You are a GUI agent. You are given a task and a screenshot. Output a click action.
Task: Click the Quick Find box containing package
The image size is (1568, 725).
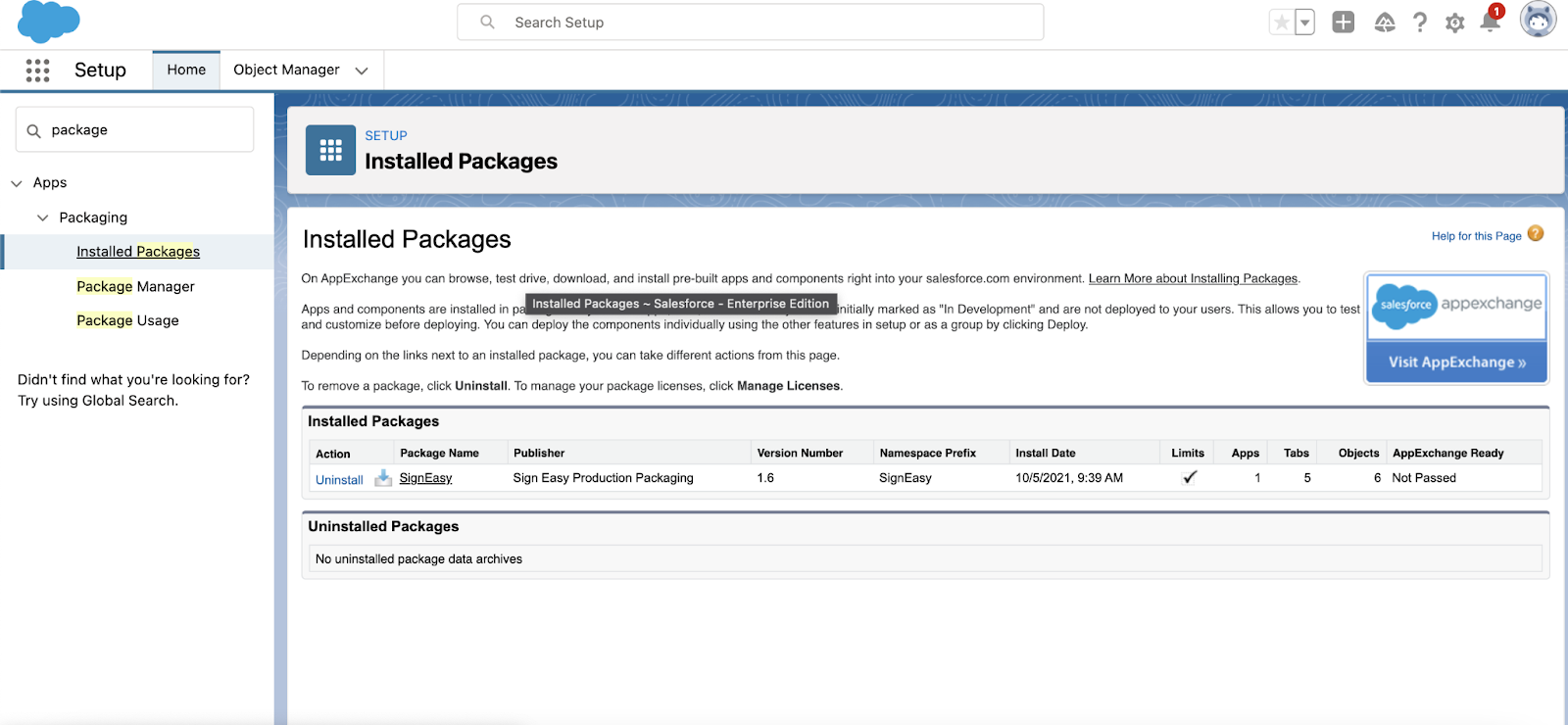[x=135, y=129]
